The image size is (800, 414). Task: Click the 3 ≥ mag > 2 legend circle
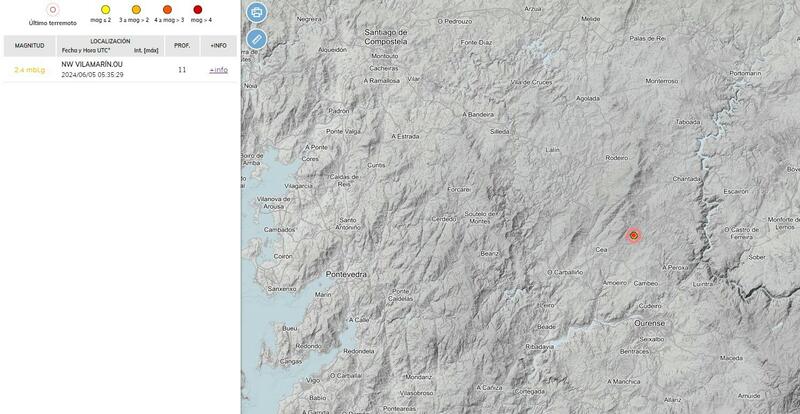[136, 9]
